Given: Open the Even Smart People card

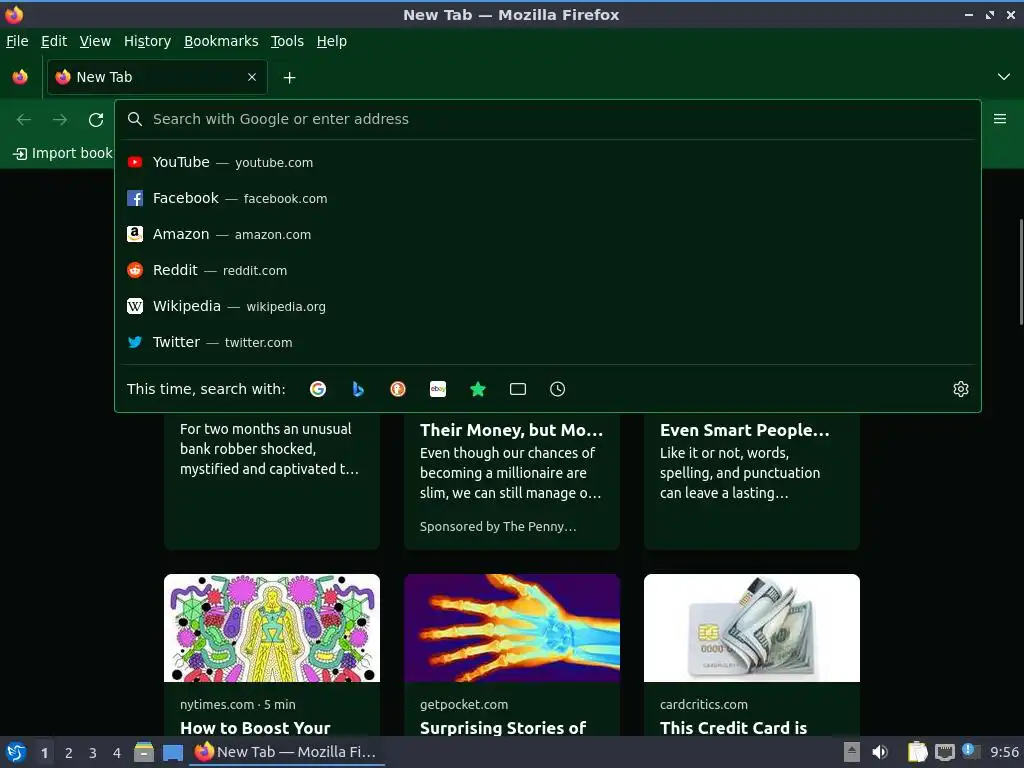Looking at the screenshot, I should point(752,481).
